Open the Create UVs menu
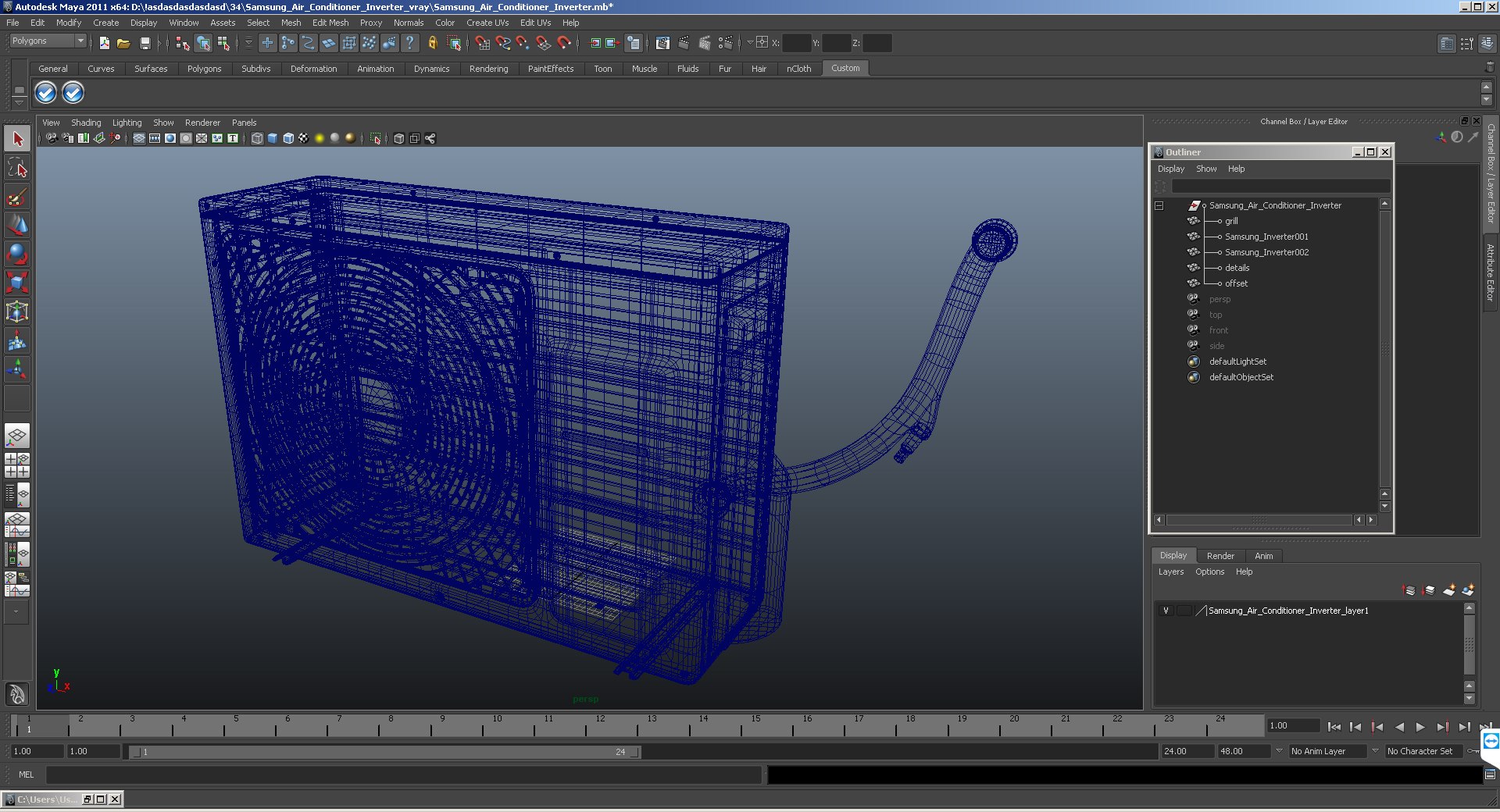Viewport: 1500px width, 812px height. [487, 23]
